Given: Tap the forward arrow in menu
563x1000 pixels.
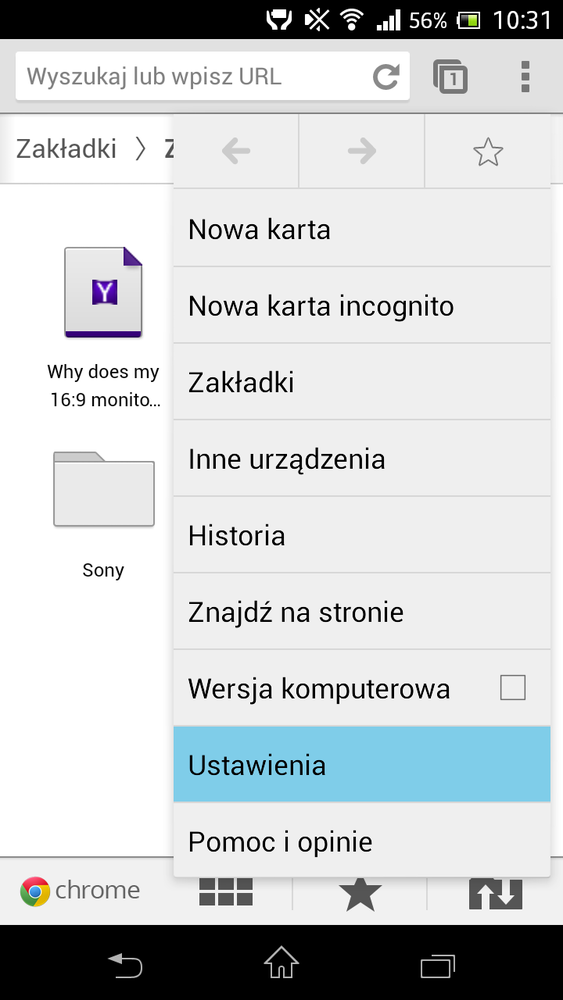Looking at the screenshot, I should tap(362, 152).
